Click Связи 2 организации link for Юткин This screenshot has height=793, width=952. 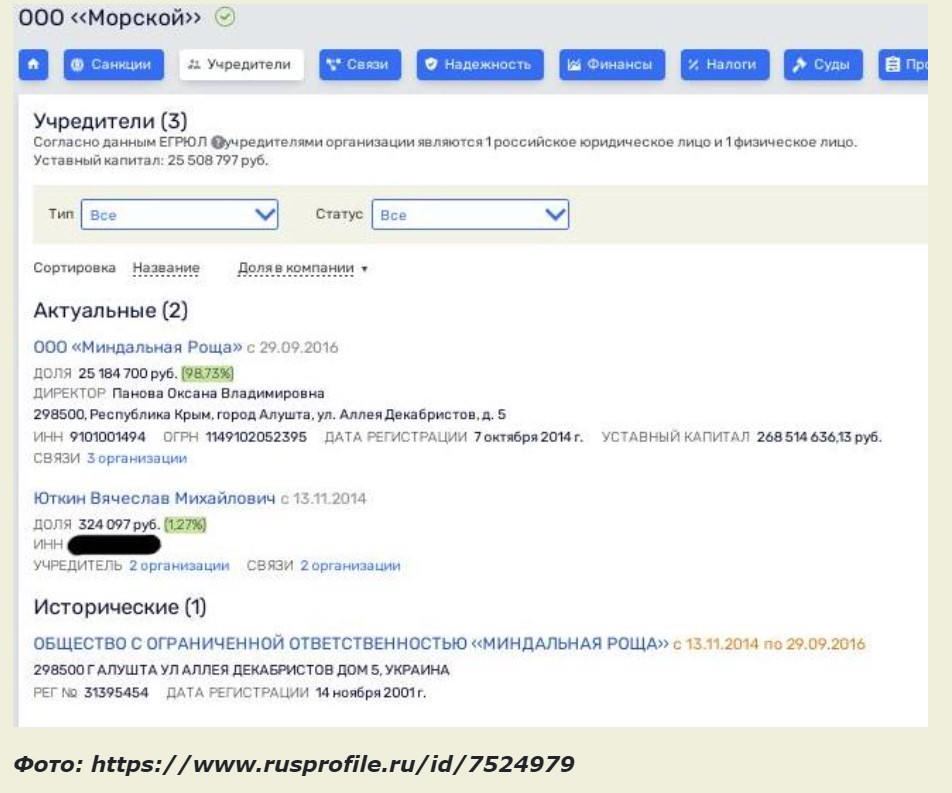point(350,566)
